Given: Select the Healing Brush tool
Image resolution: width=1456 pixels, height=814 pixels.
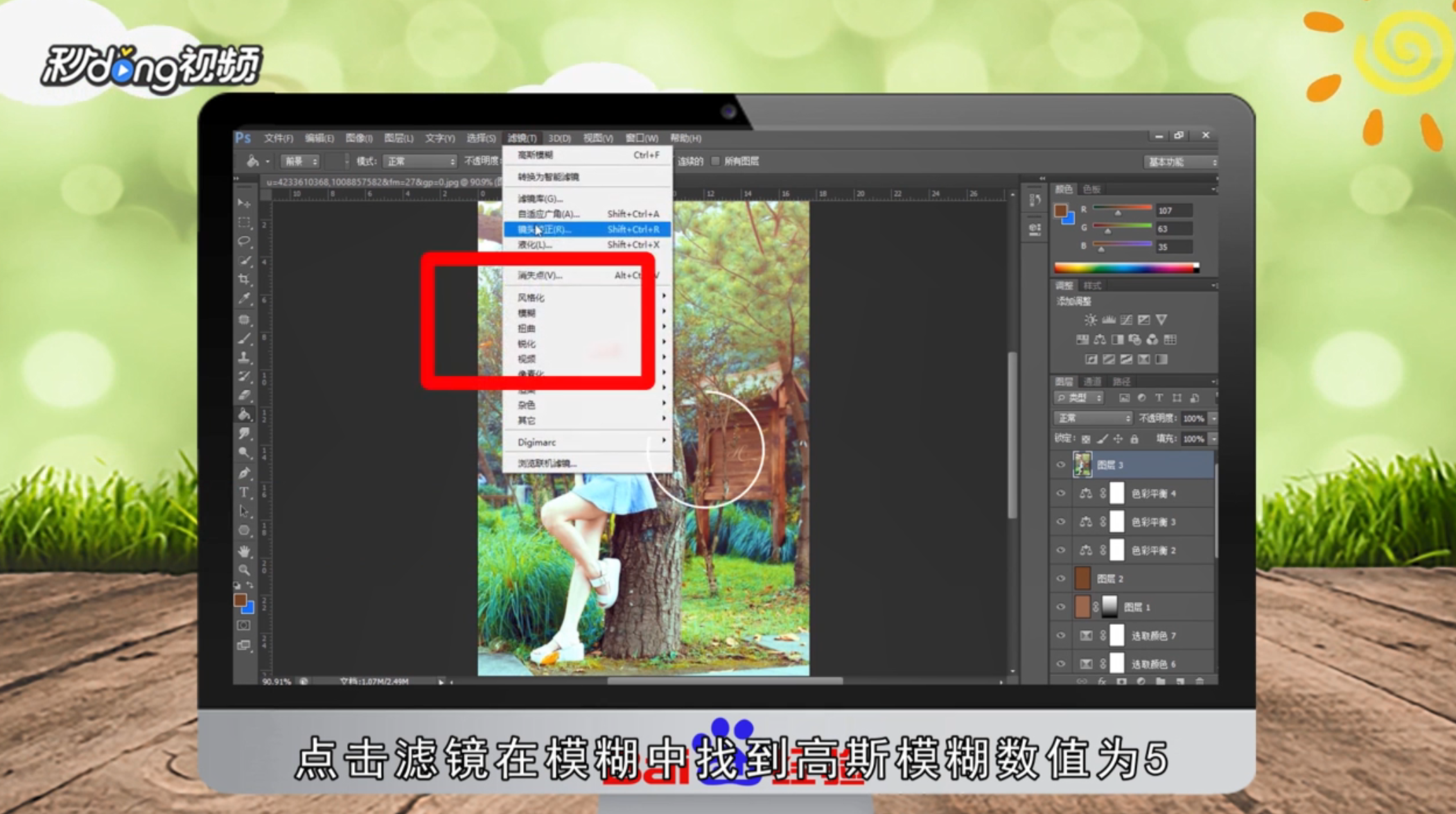Looking at the screenshot, I should pyautogui.click(x=244, y=319).
